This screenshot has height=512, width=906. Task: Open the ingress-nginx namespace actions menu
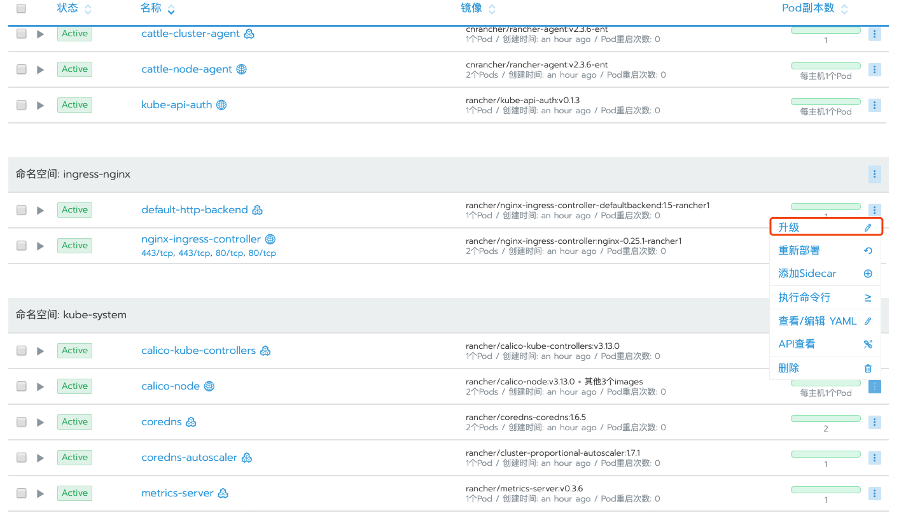[x=874, y=174]
